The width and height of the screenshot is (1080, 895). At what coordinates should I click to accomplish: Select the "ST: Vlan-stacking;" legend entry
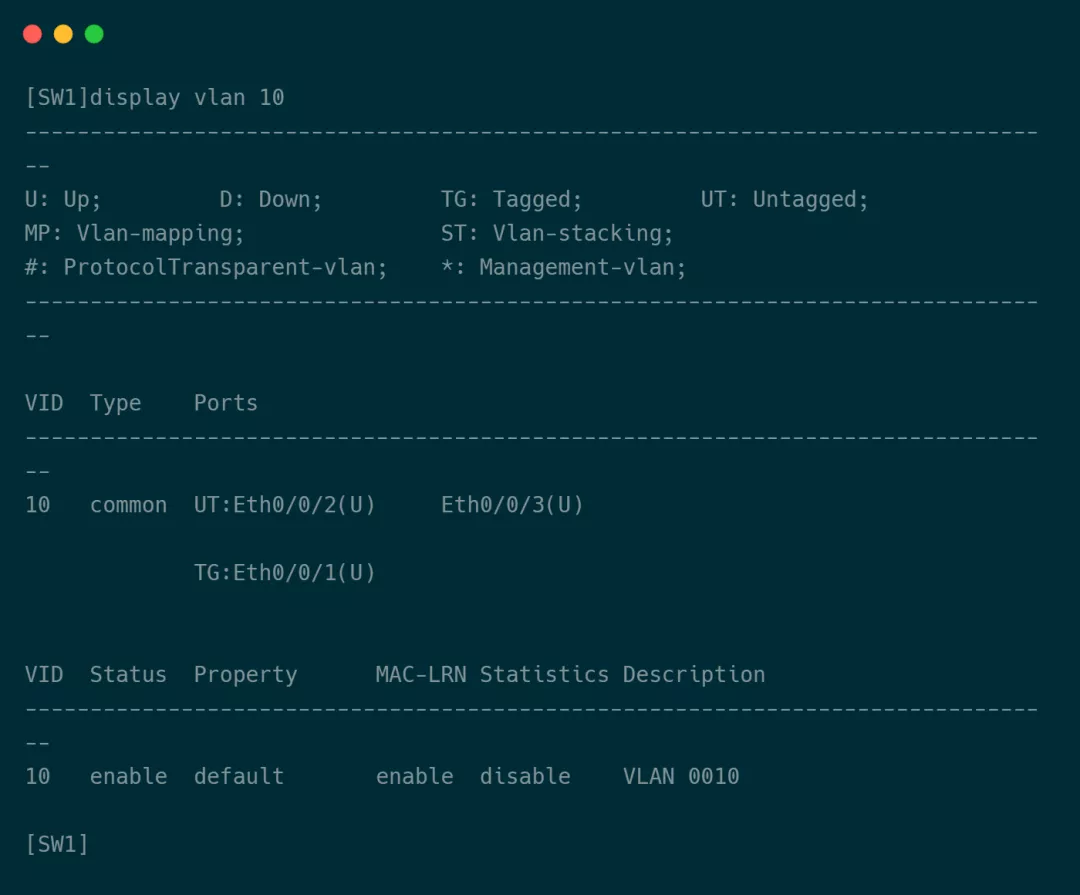pyautogui.click(x=557, y=234)
